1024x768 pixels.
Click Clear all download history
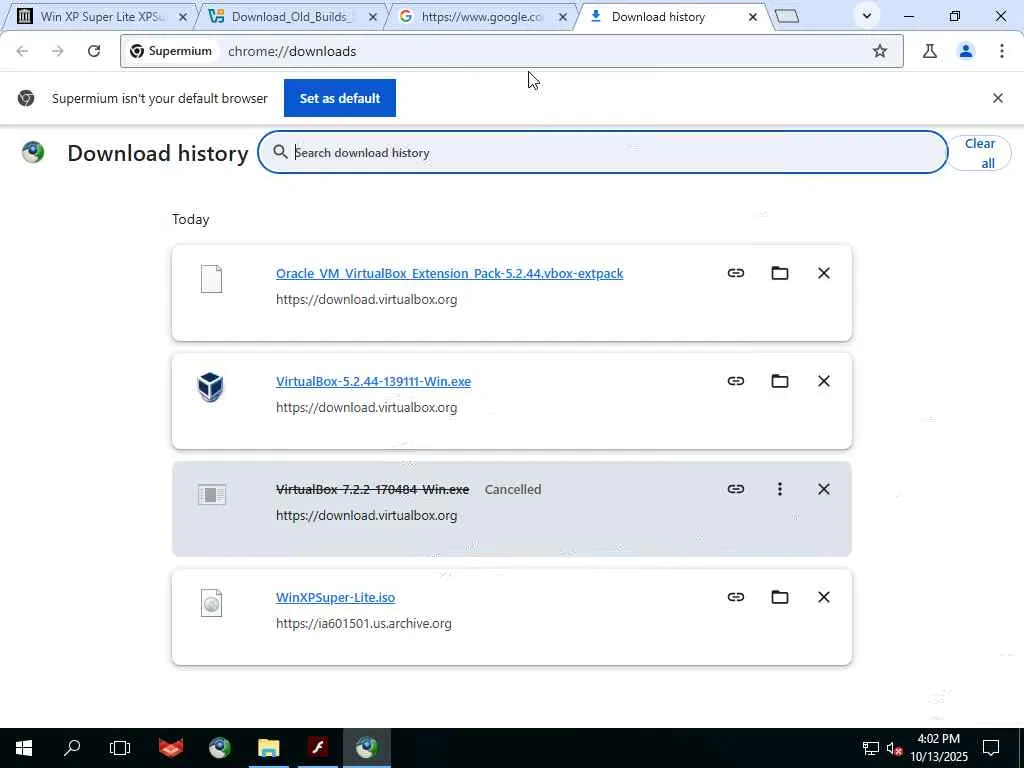click(x=979, y=153)
